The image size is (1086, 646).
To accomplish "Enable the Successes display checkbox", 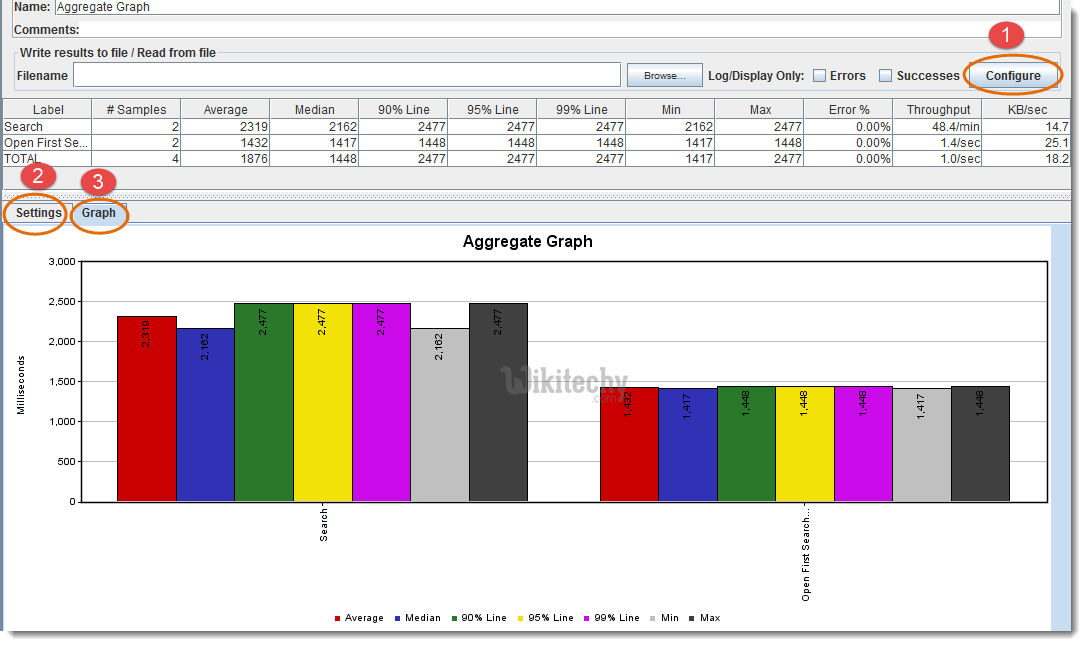I will [885, 74].
